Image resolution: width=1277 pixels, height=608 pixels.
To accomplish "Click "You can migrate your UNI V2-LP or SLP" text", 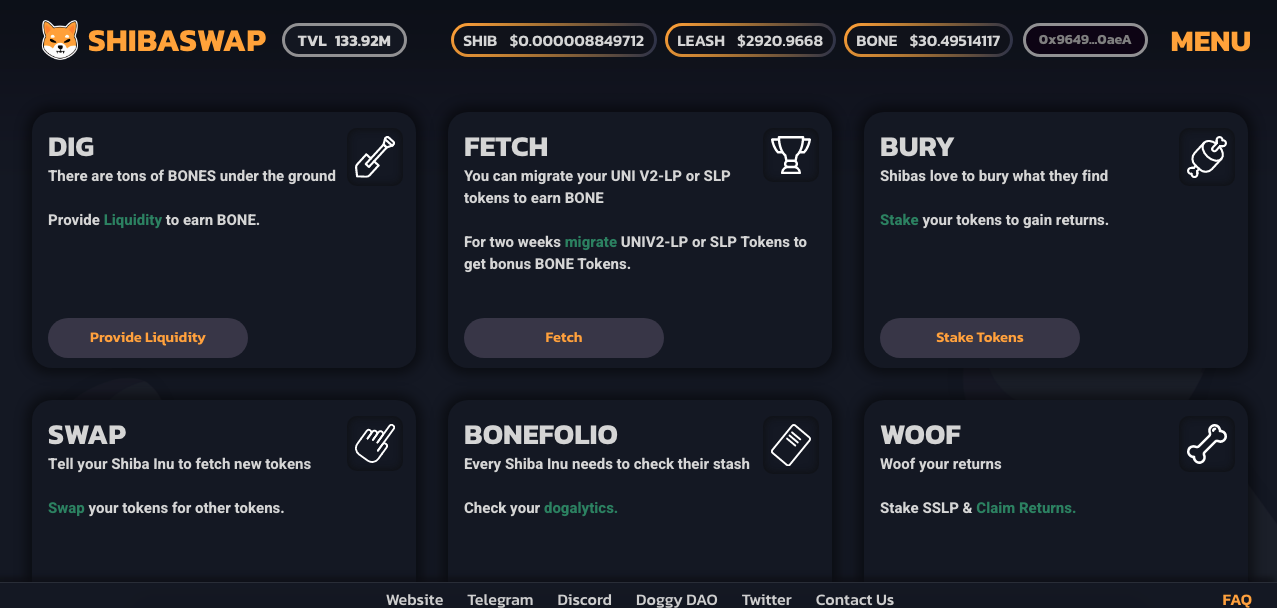I will tap(597, 176).
